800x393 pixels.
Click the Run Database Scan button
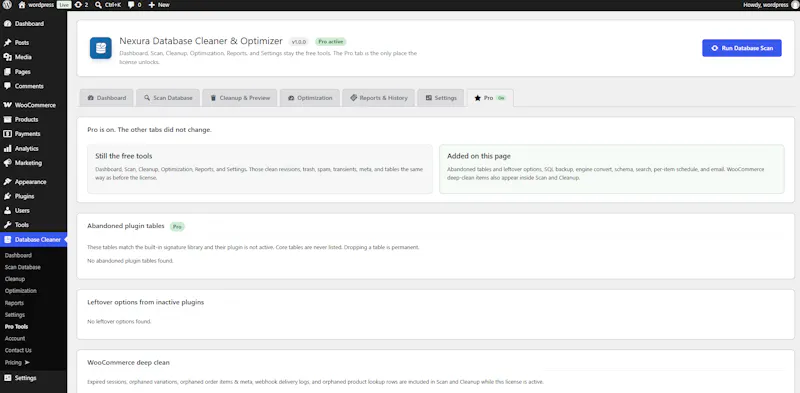[742, 48]
